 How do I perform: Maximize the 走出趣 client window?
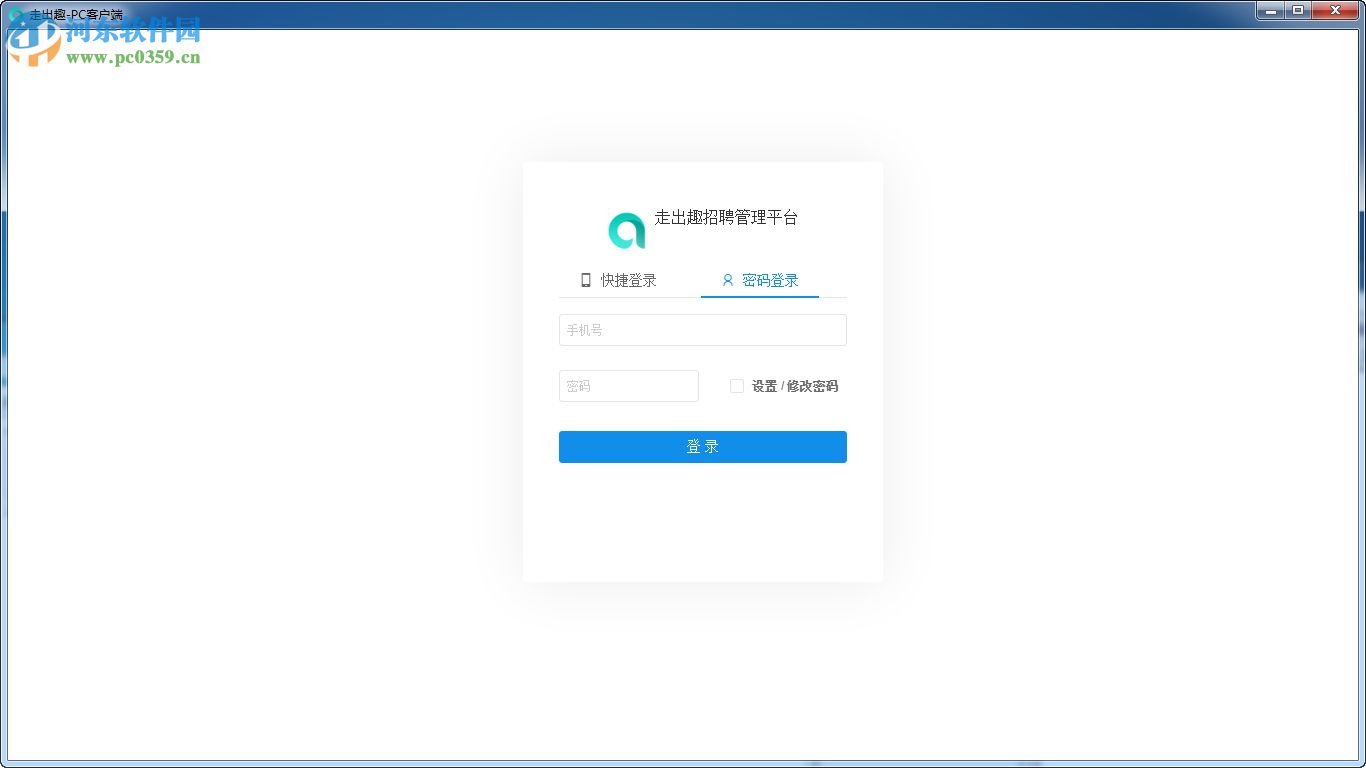pos(1298,10)
